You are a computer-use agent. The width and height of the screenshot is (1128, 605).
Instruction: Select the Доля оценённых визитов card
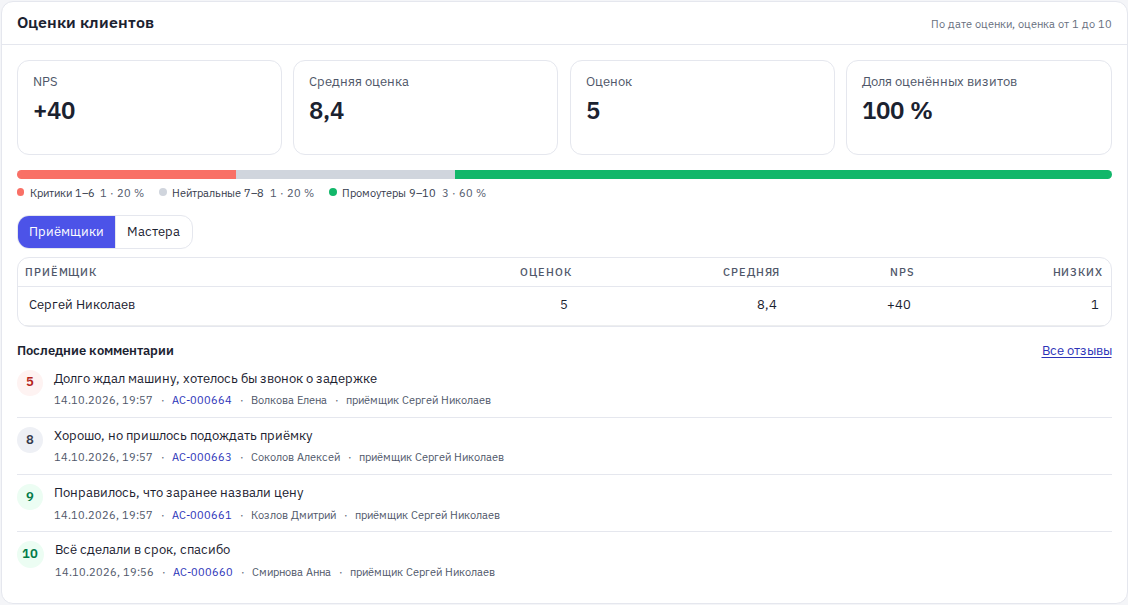pyautogui.click(x=978, y=107)
